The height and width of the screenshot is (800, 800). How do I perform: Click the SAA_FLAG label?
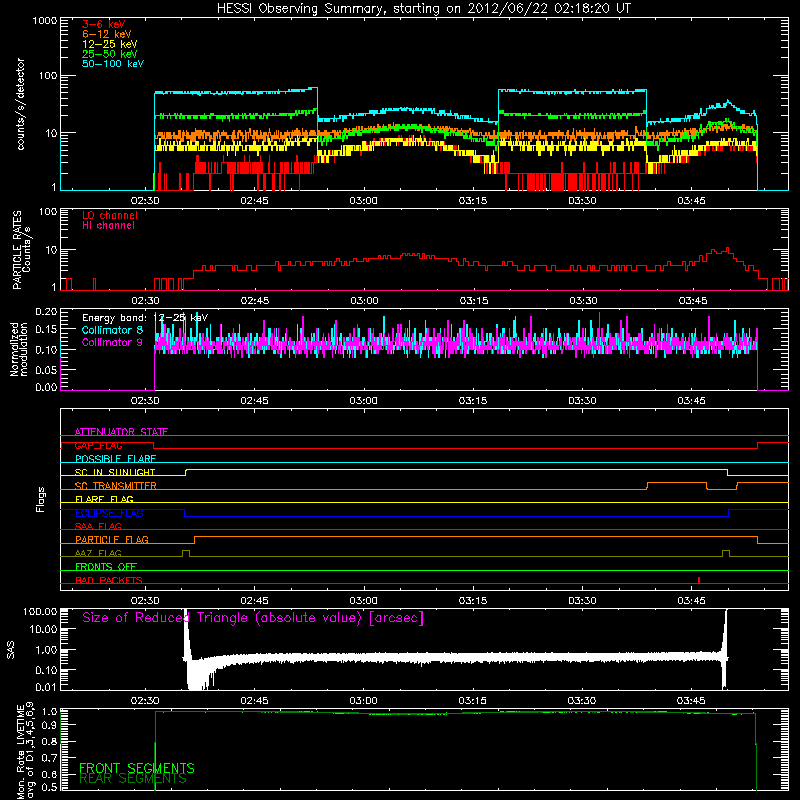(x=98, y=526)
